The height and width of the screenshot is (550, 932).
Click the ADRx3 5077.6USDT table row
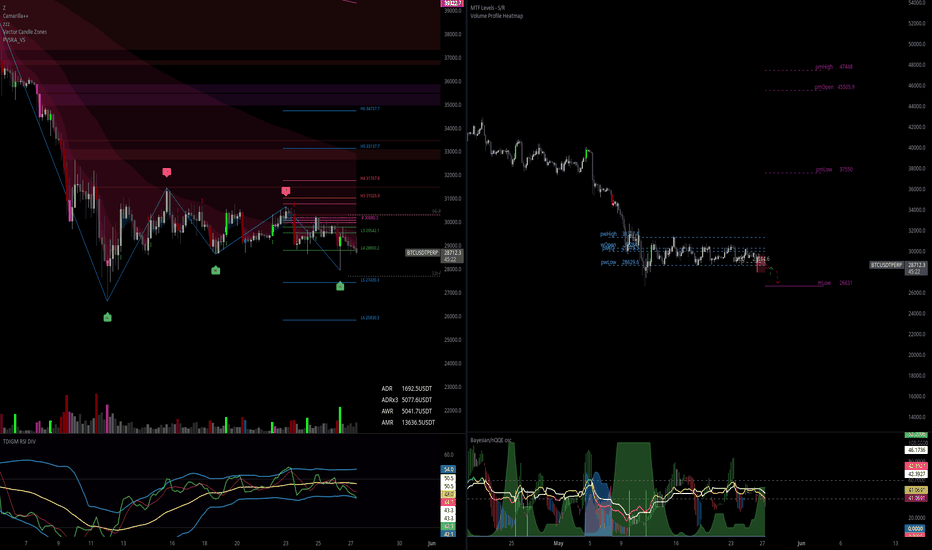[x=407, y=400]
